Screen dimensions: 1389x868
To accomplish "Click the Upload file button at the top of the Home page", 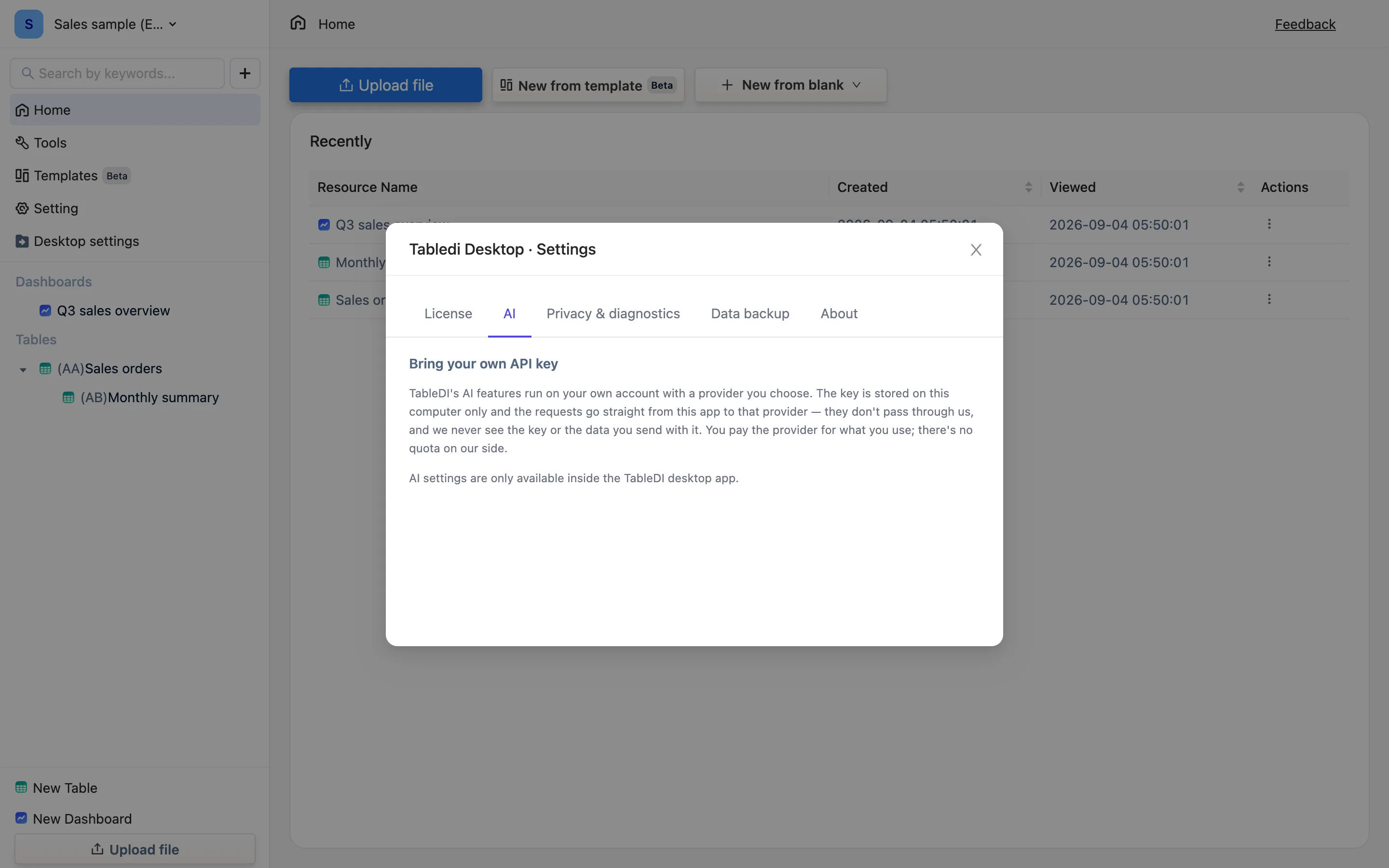I will 386,85.
